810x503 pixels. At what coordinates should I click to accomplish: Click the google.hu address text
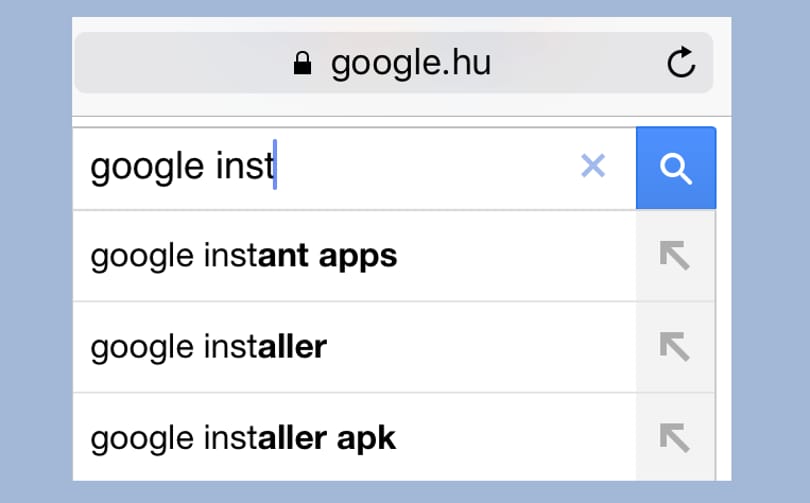click(x=411, y=64)
